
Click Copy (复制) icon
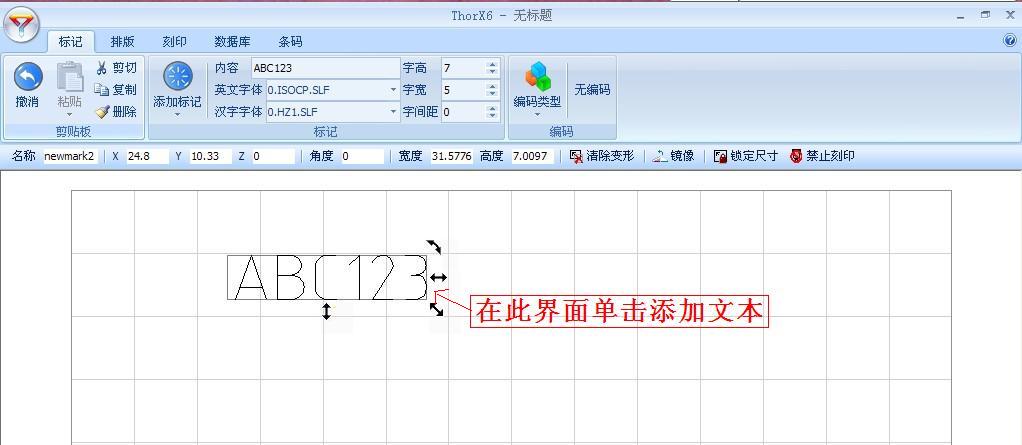[102, 89]
